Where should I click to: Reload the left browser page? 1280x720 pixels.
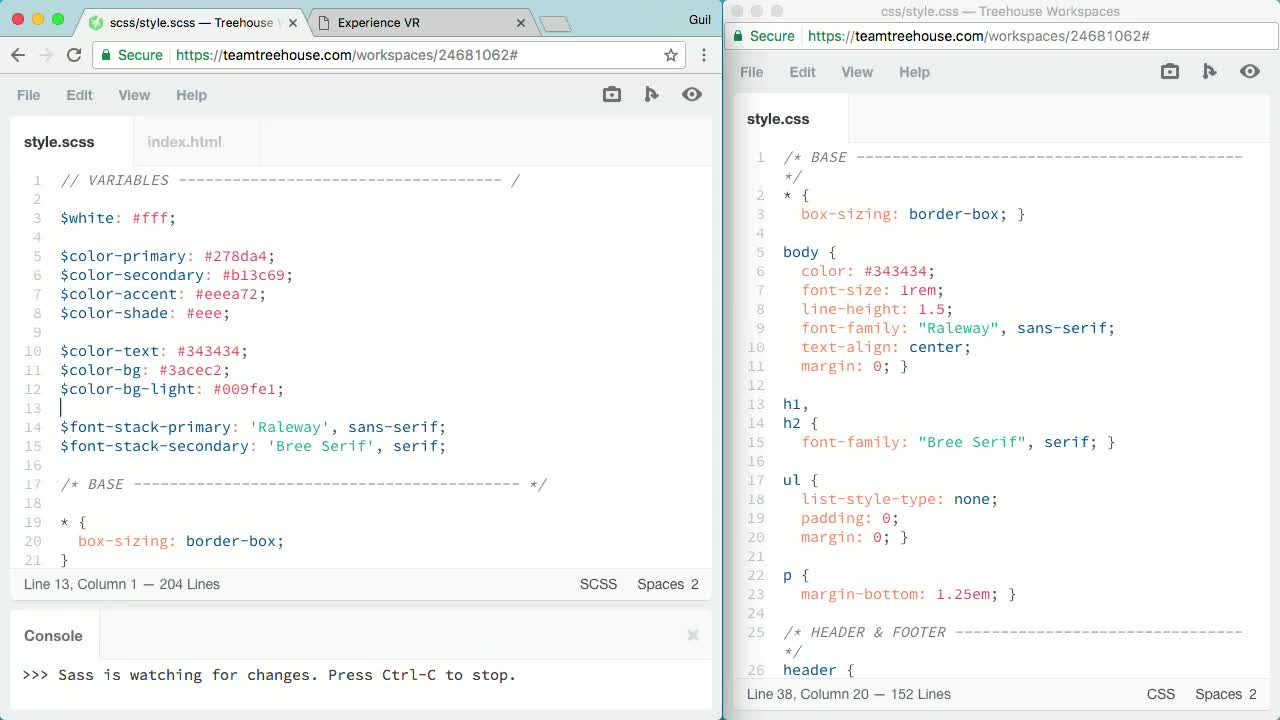[74, 56]
